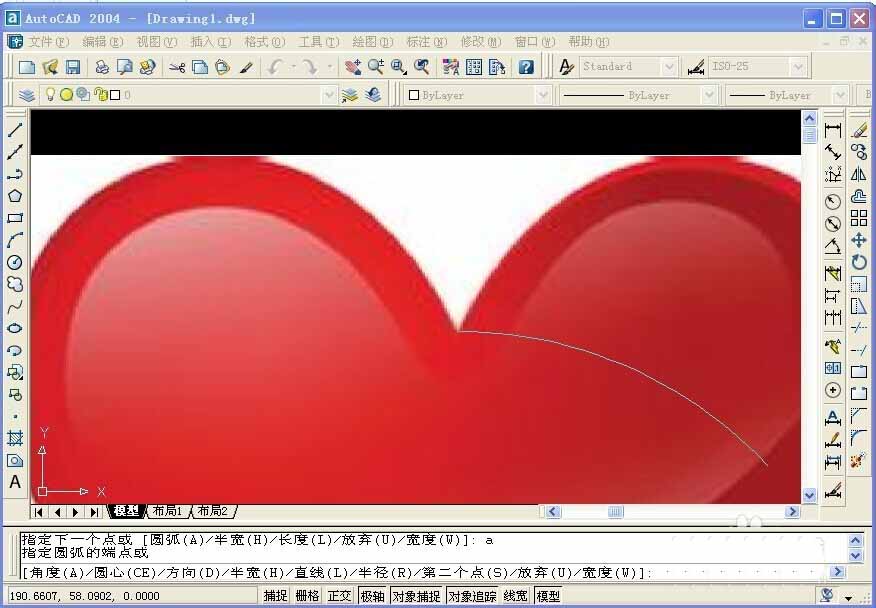Open the 视图(V) menu
This screenshot has height=608, width=876.
pos(156,42)
